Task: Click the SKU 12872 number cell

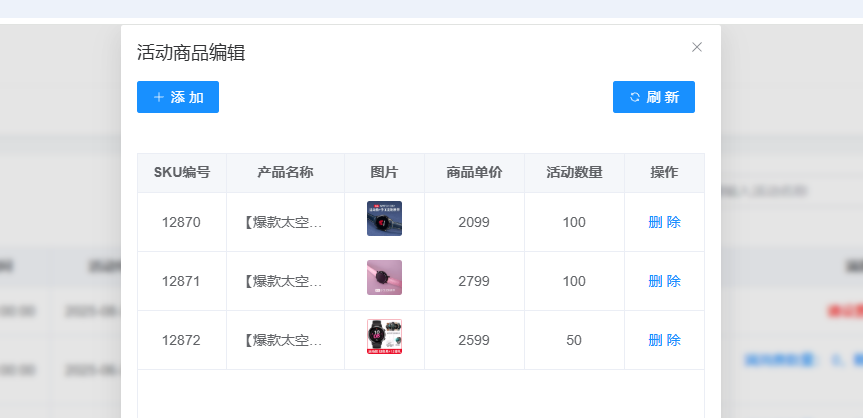Action: click(181, 340)
